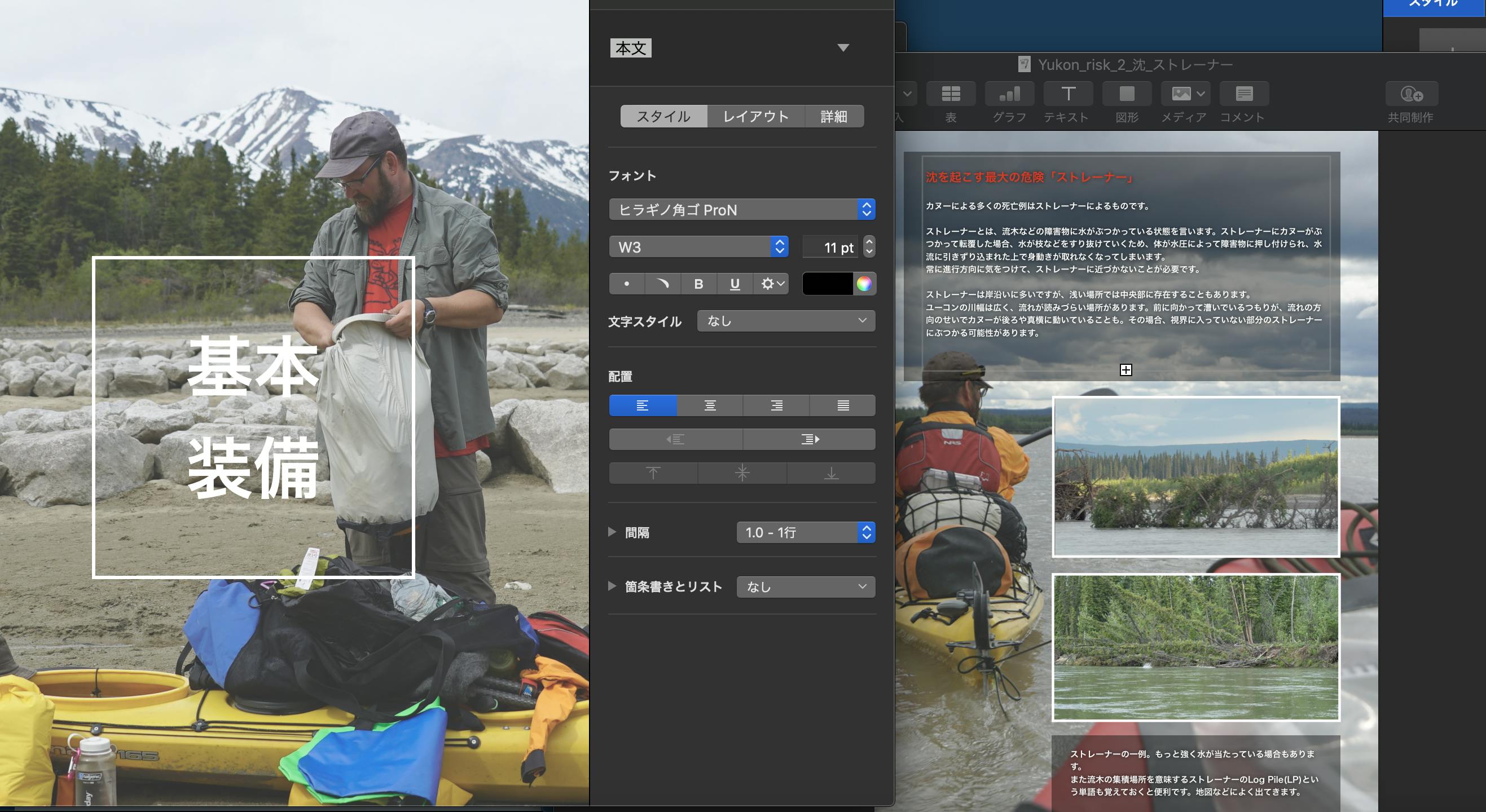Open the ヒラギノ角ゴ ProN font dropdown
This screenshot has width=1486, height=812.
(742, 209)
